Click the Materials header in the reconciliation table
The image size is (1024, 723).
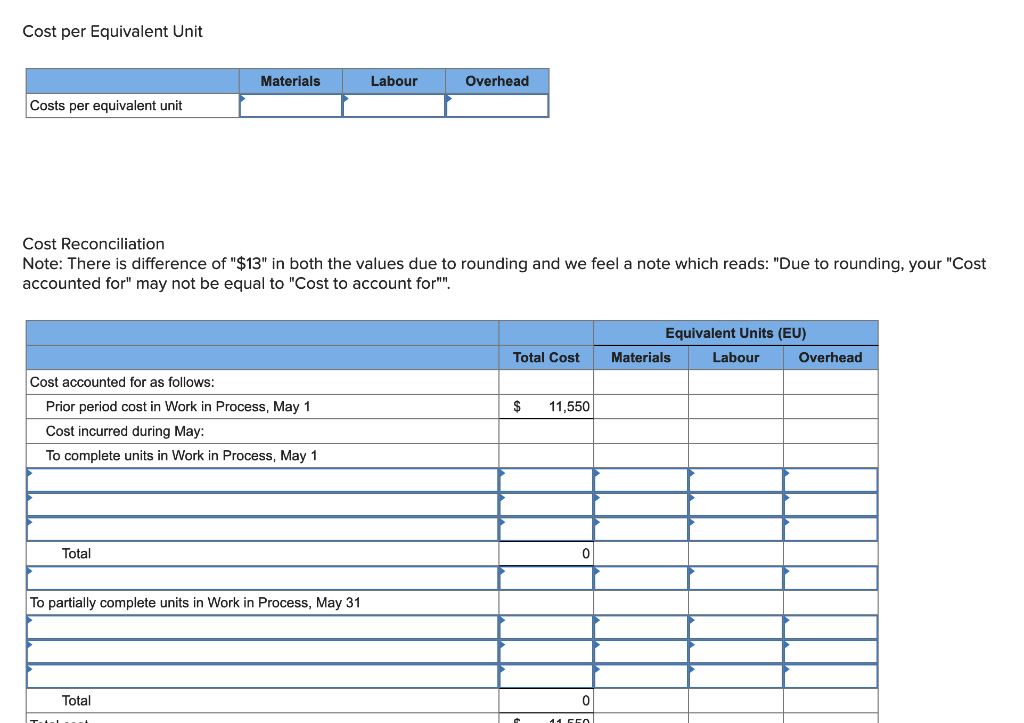pyautogui.click(x=641, y=357)
